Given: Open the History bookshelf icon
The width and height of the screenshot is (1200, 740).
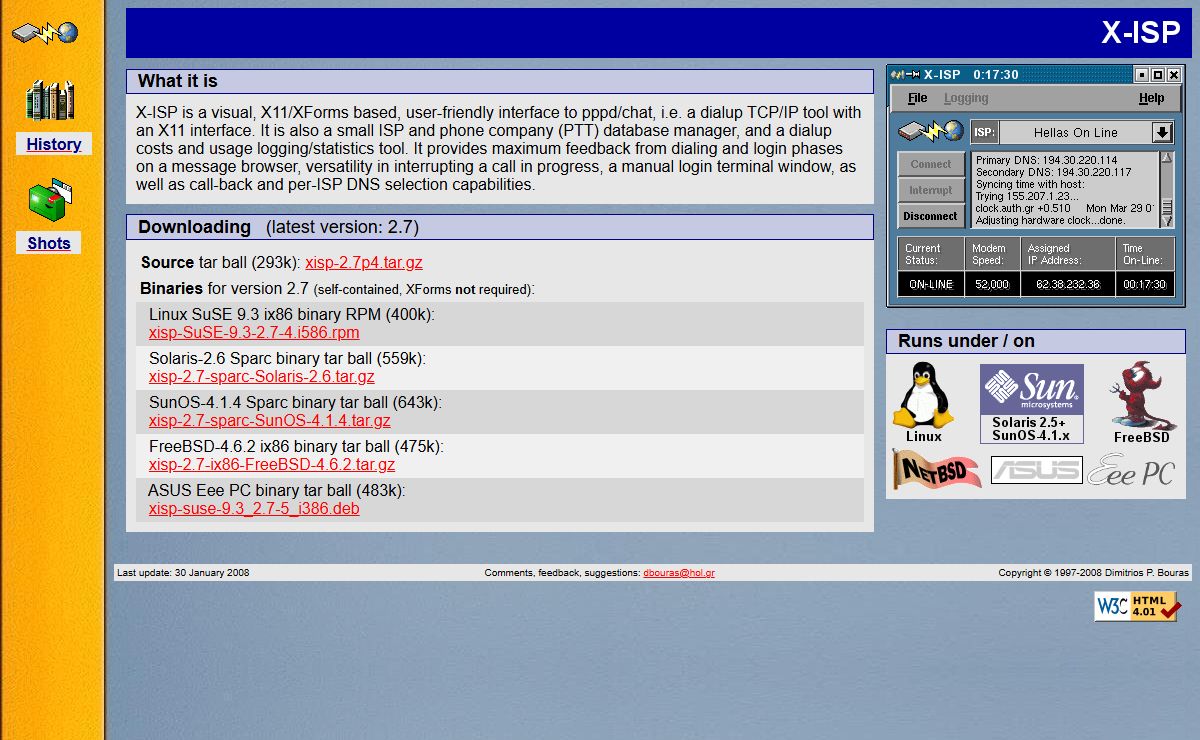Looking at the screenshot, I should coord(50,101).
